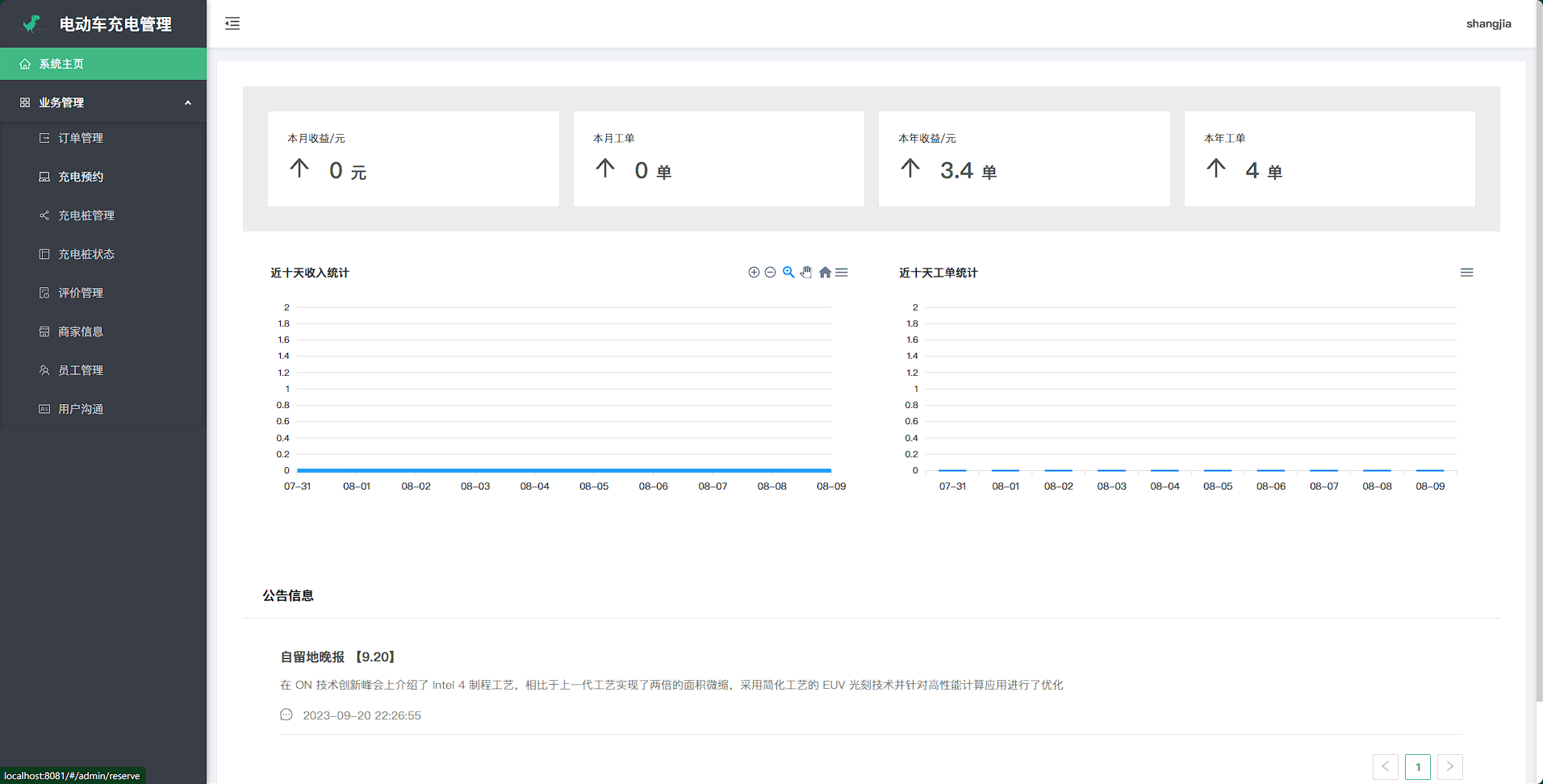Click zoom in icon on income chart
The height and width of the screenshot is (784, 1543).
754,273
